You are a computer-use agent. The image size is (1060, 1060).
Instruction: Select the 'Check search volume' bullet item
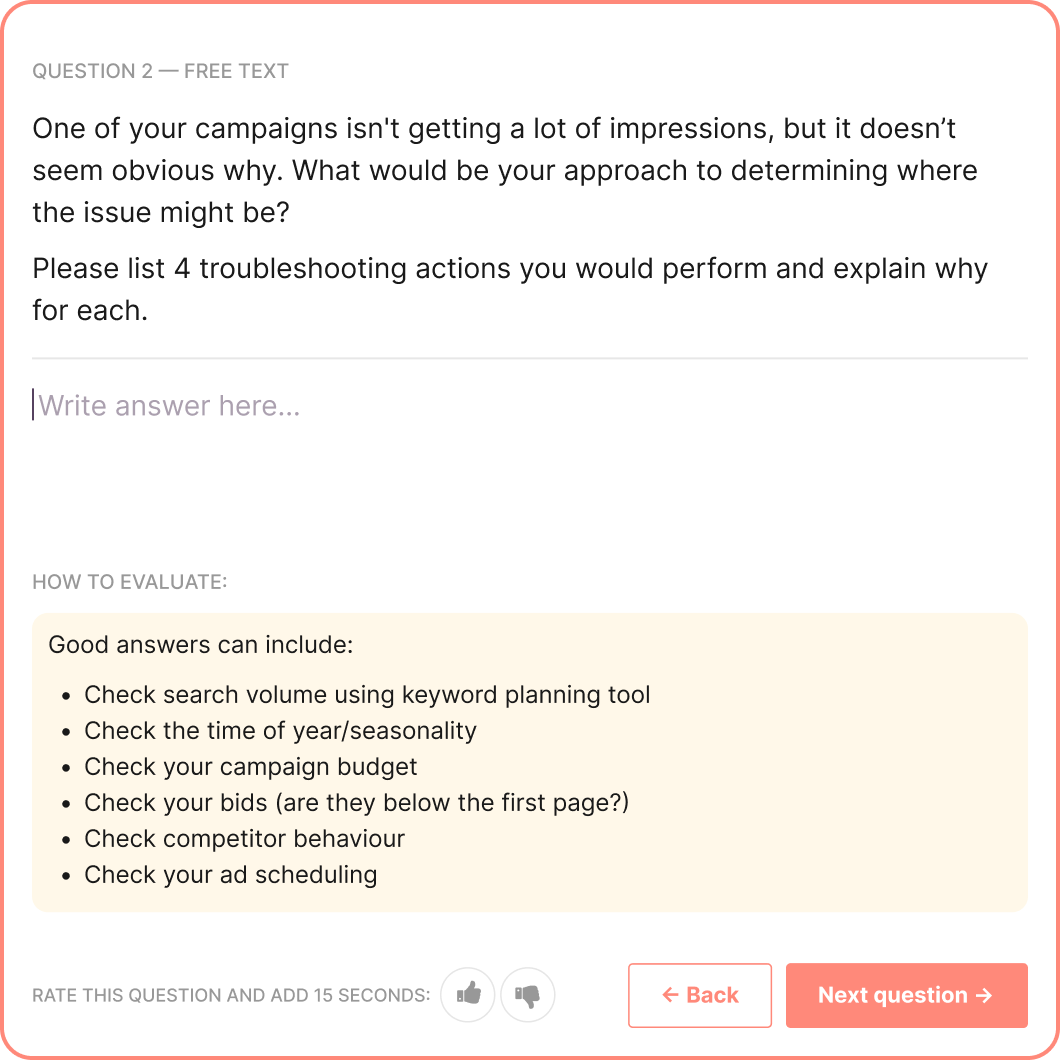[x=367, y=695]
